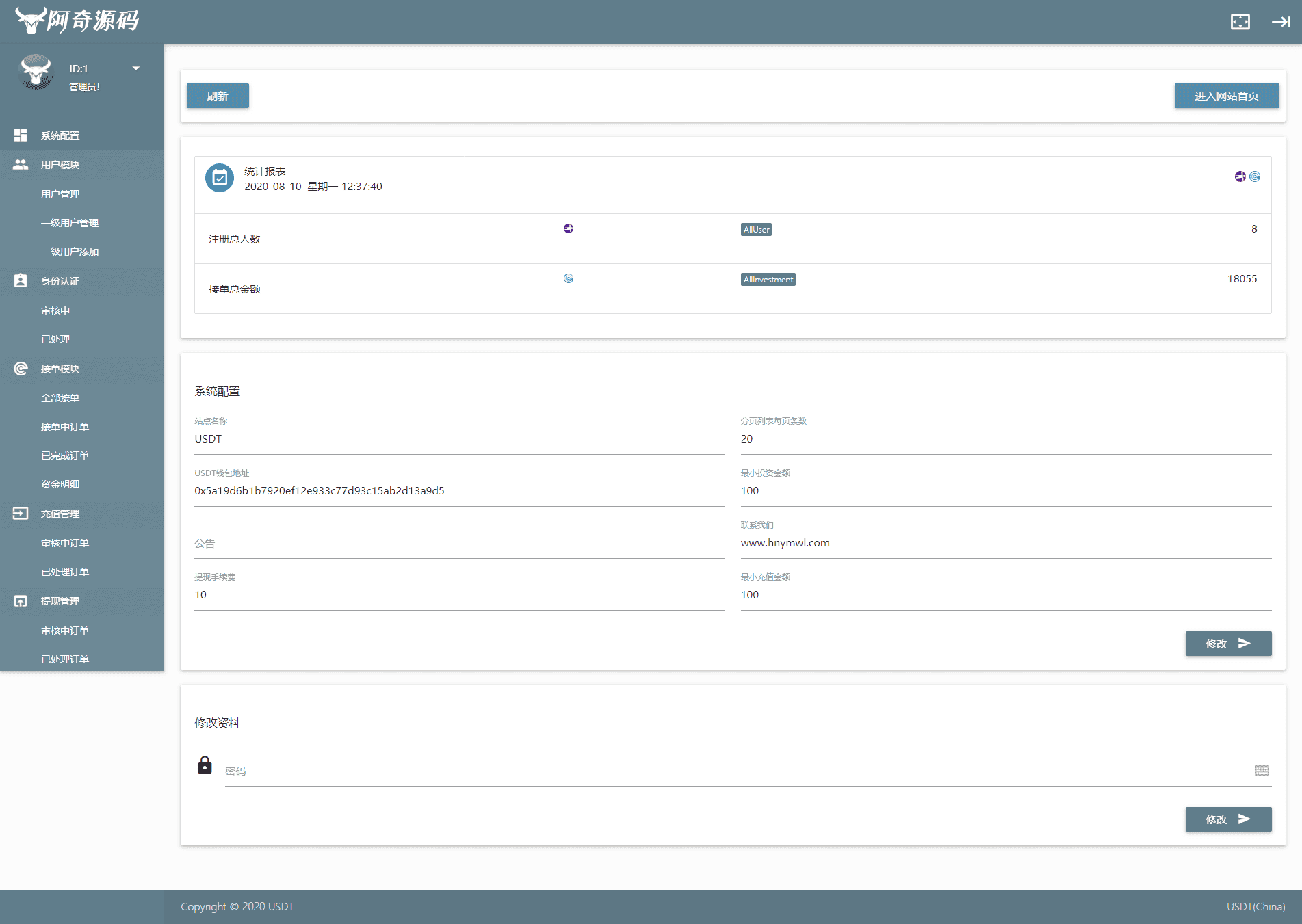Viewport: 1302px width, 924px height.
Task: Open 一级用户管理 in the sidebar
Action: 70,223
